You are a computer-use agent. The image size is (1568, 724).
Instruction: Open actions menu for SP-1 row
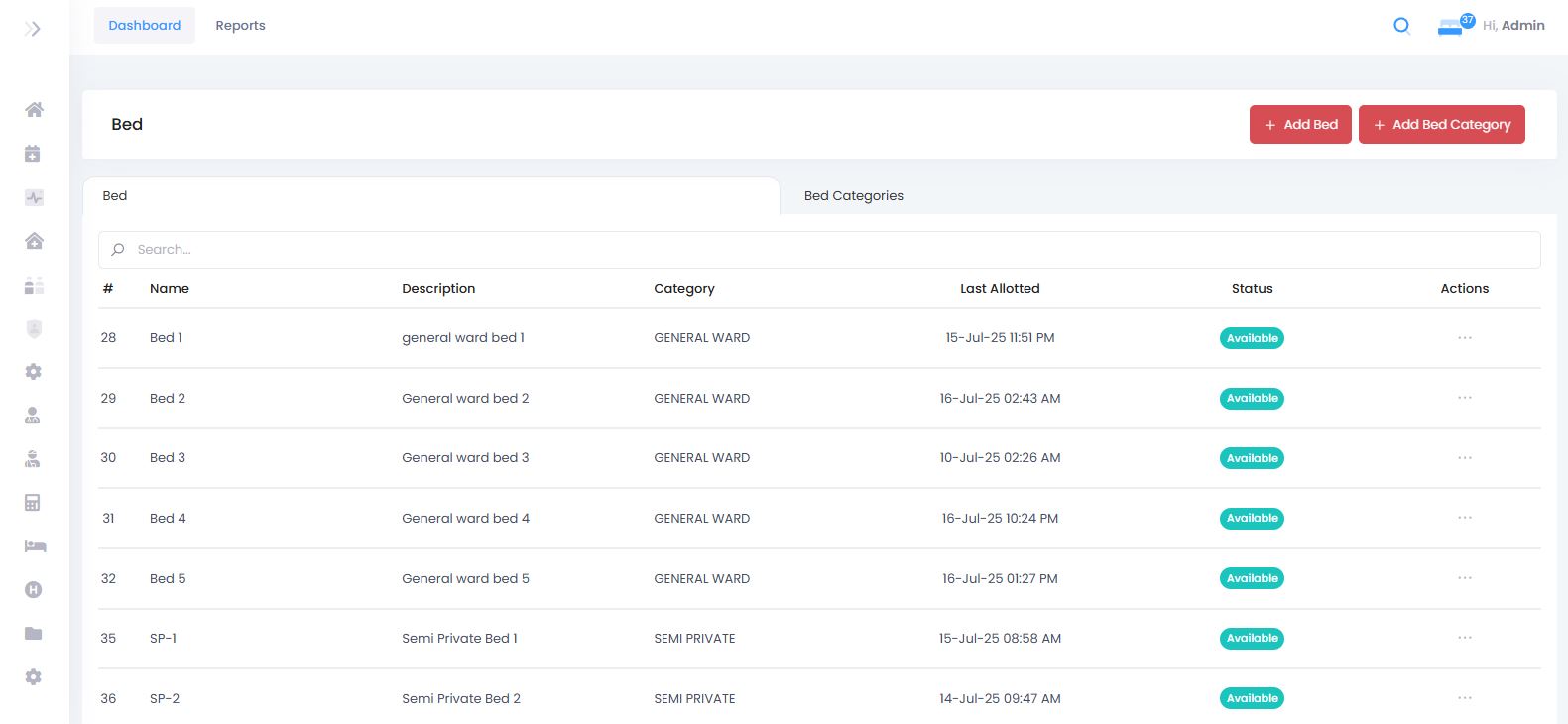tap(1464, 638)
